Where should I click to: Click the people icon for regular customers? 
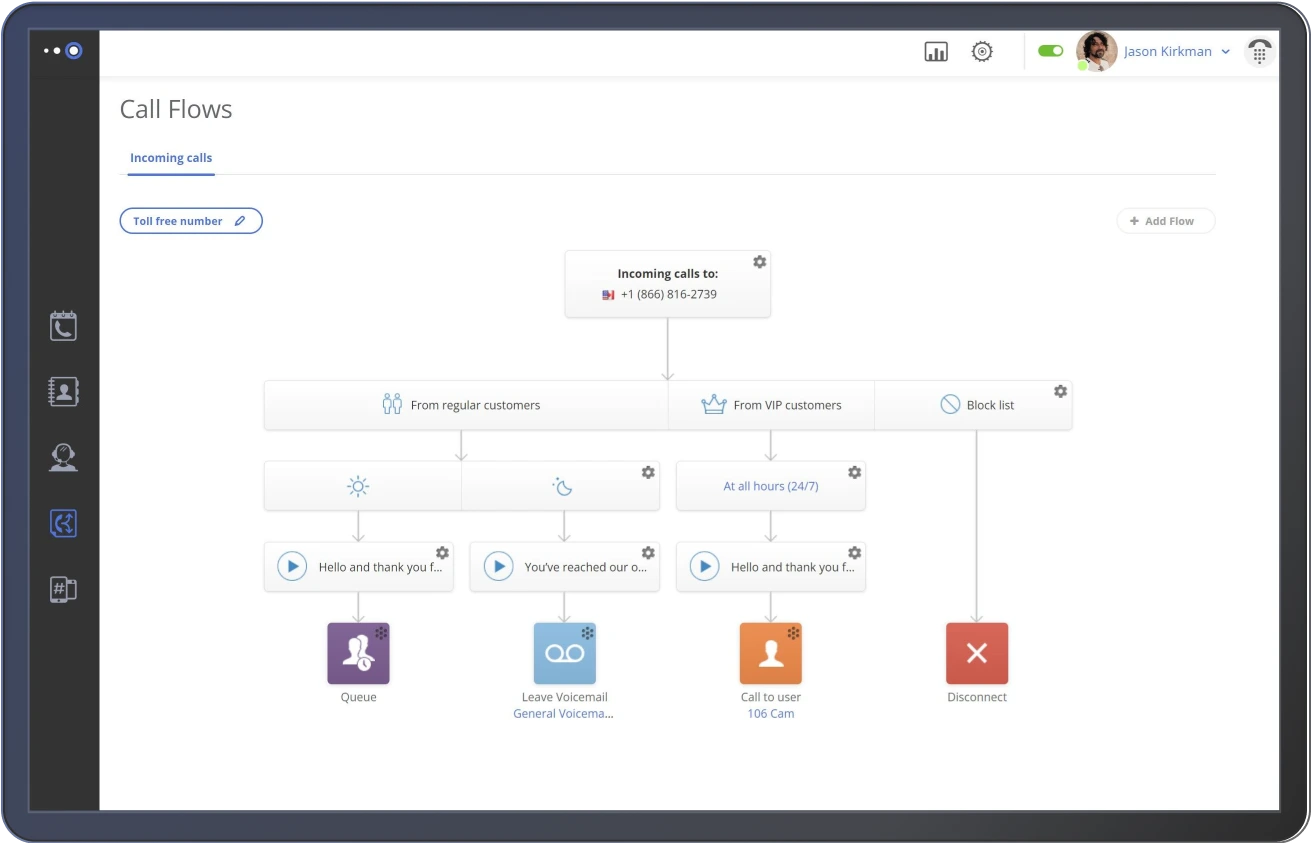coord(392,405)
